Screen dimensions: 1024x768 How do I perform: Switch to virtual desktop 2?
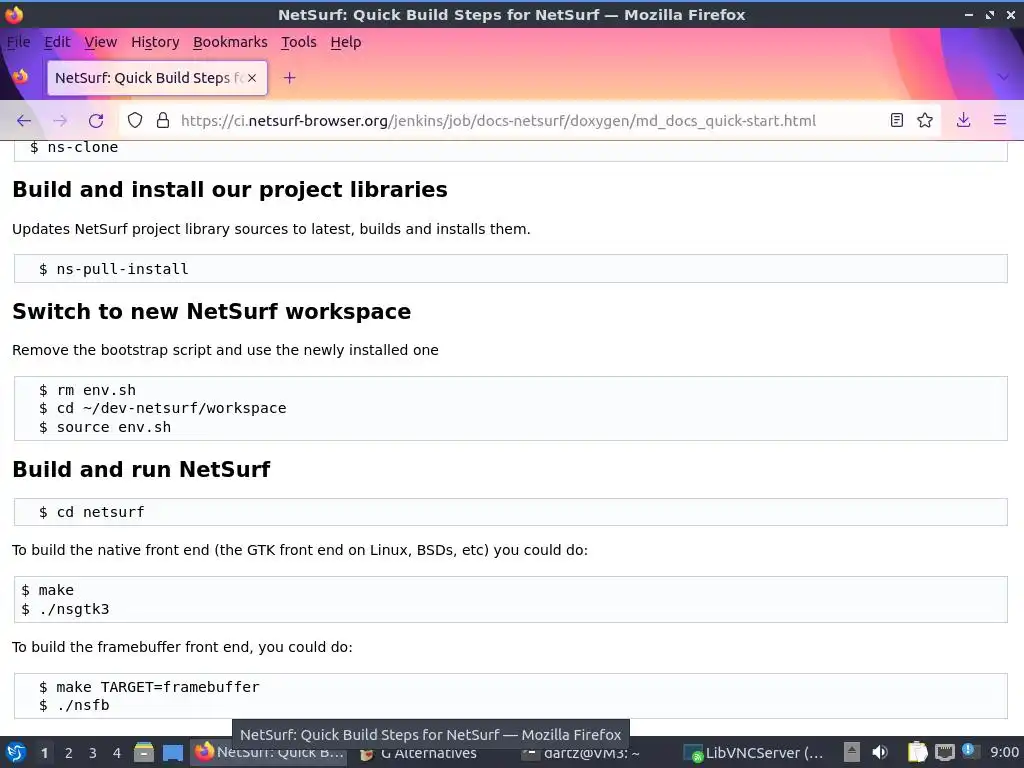point(69,753)
